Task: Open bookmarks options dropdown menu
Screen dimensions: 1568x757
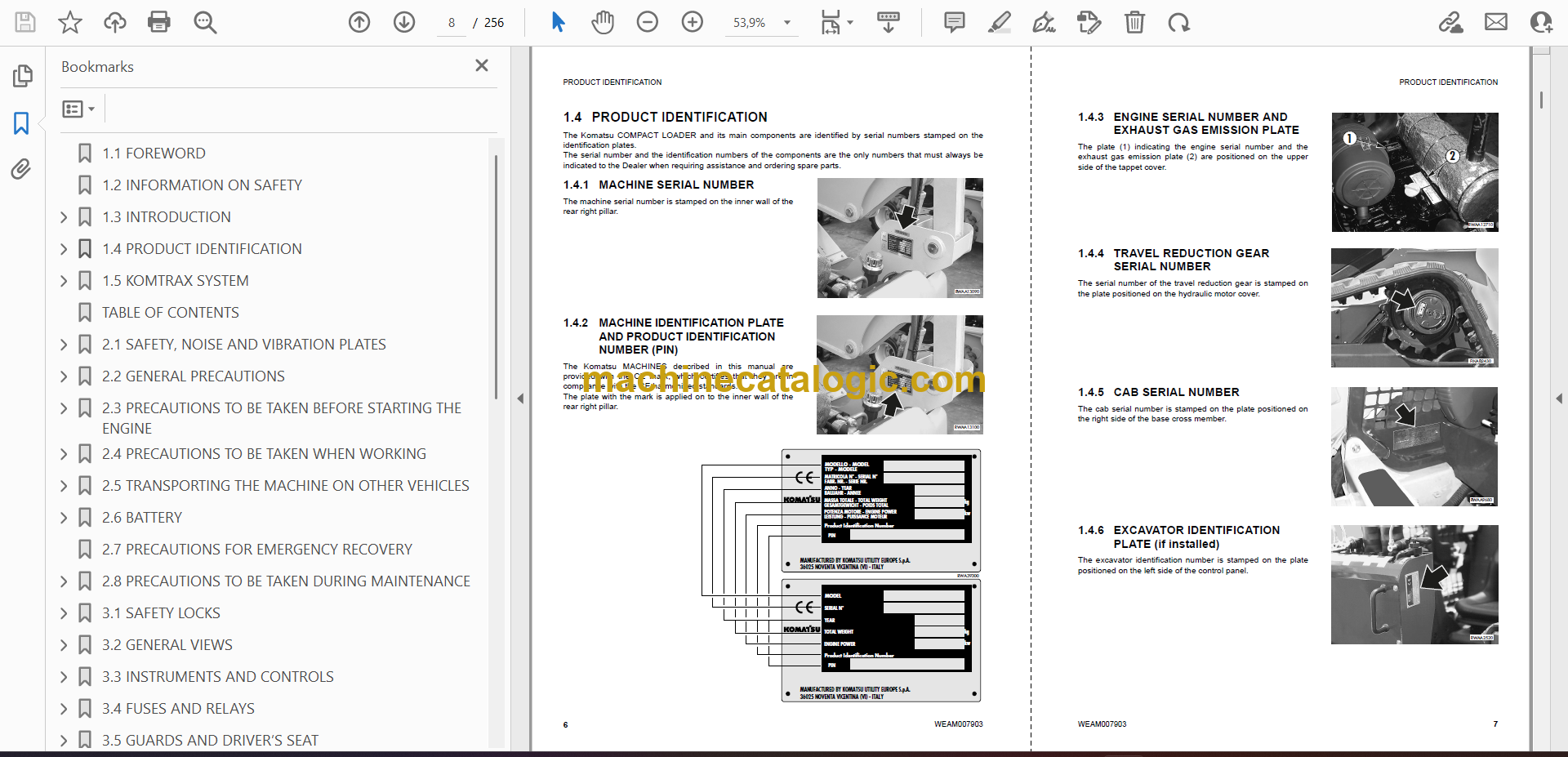Action: 79,109
